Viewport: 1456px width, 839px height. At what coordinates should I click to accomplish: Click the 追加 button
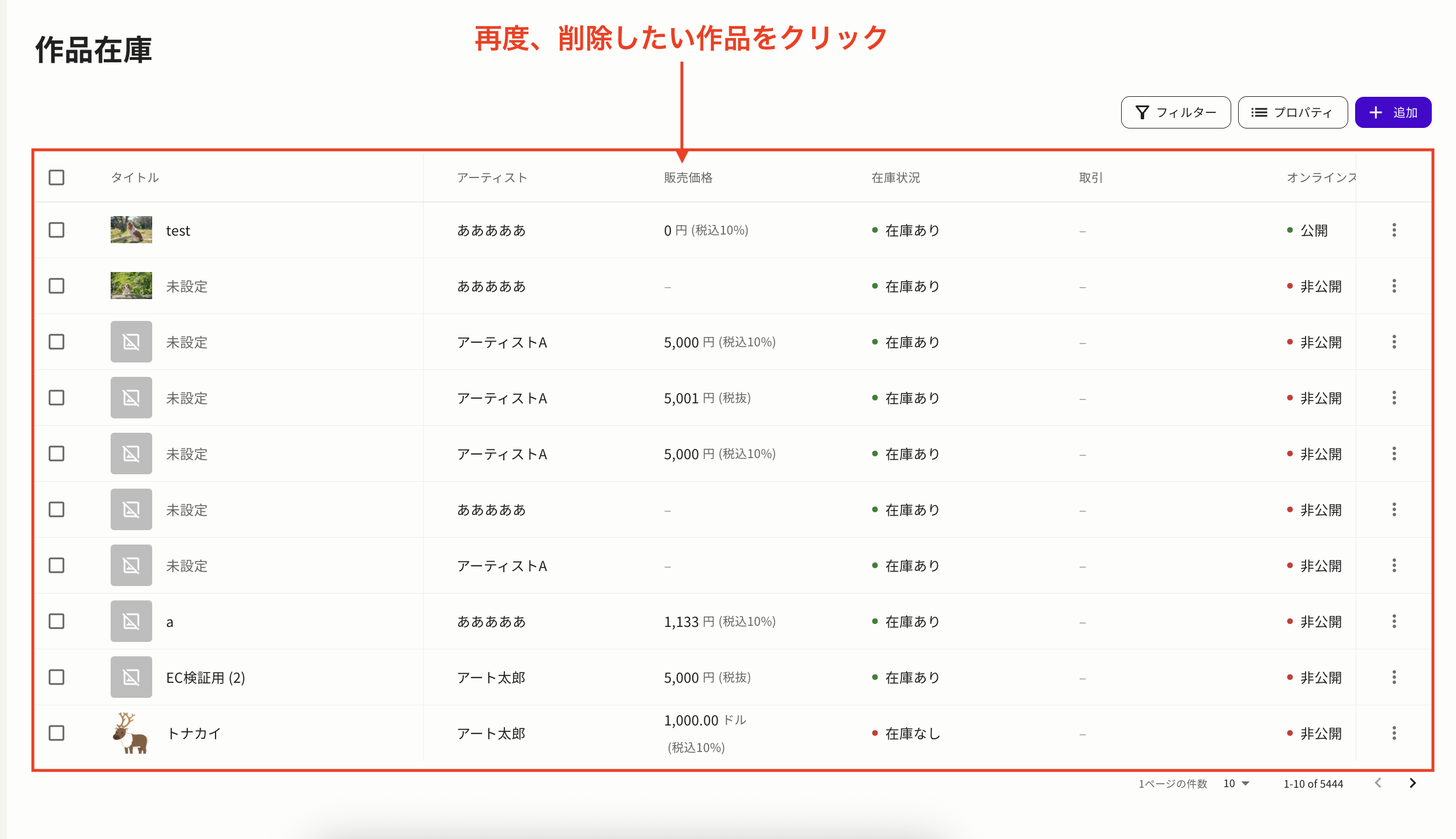[1393, 112]
